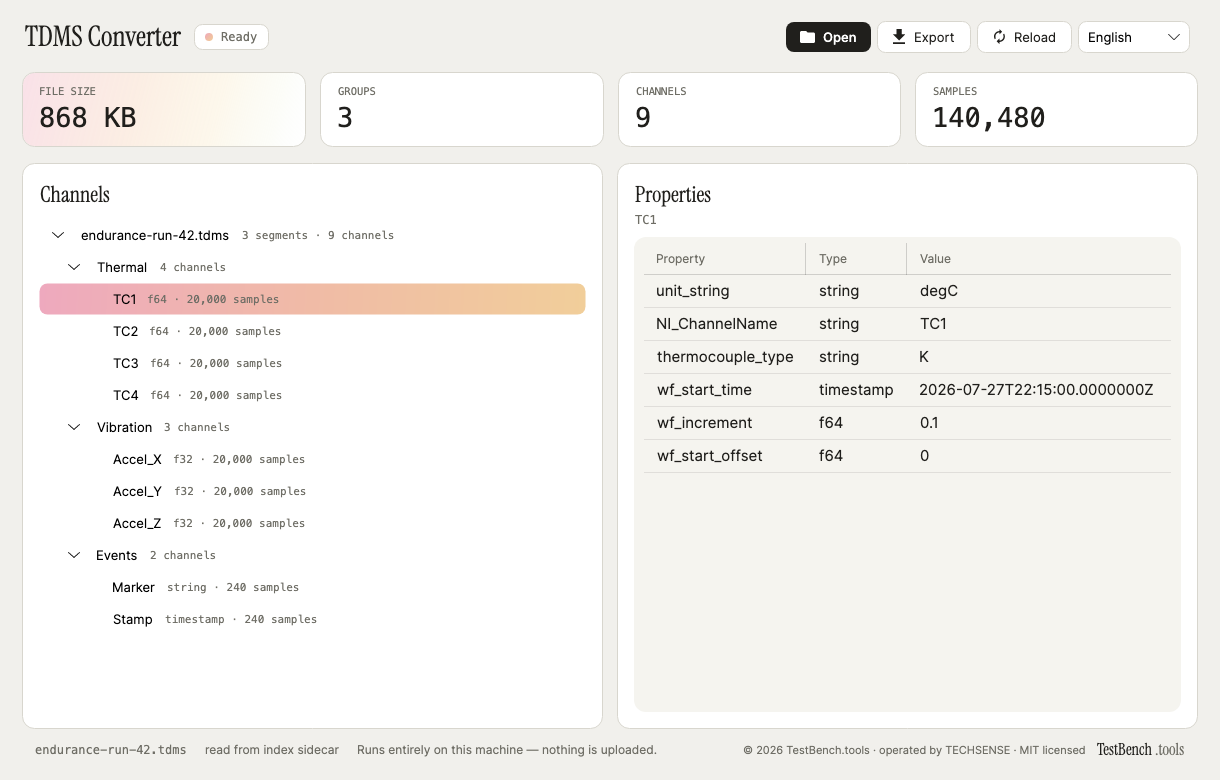Collapse the Events group chevron
The height and width of the screenshot is (780, 1220).
74,555
